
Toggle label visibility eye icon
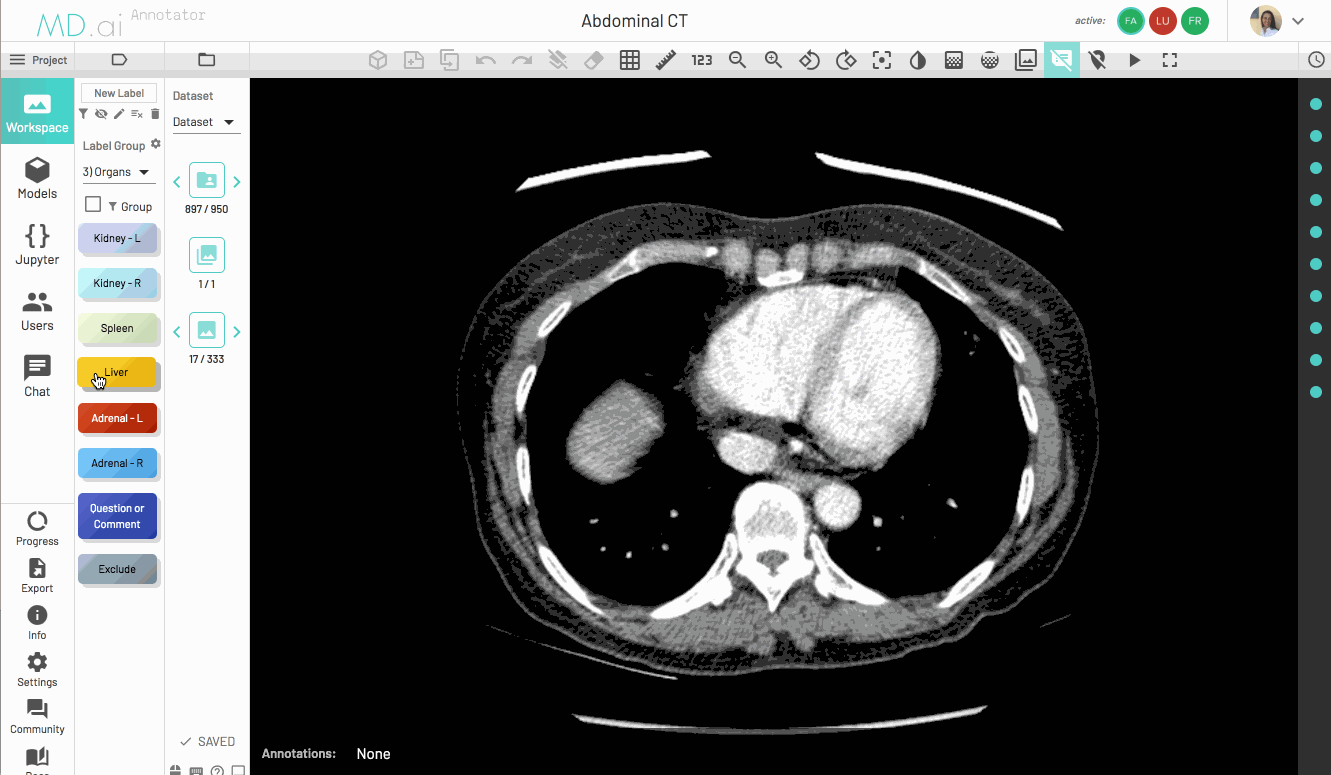(101, 114)
